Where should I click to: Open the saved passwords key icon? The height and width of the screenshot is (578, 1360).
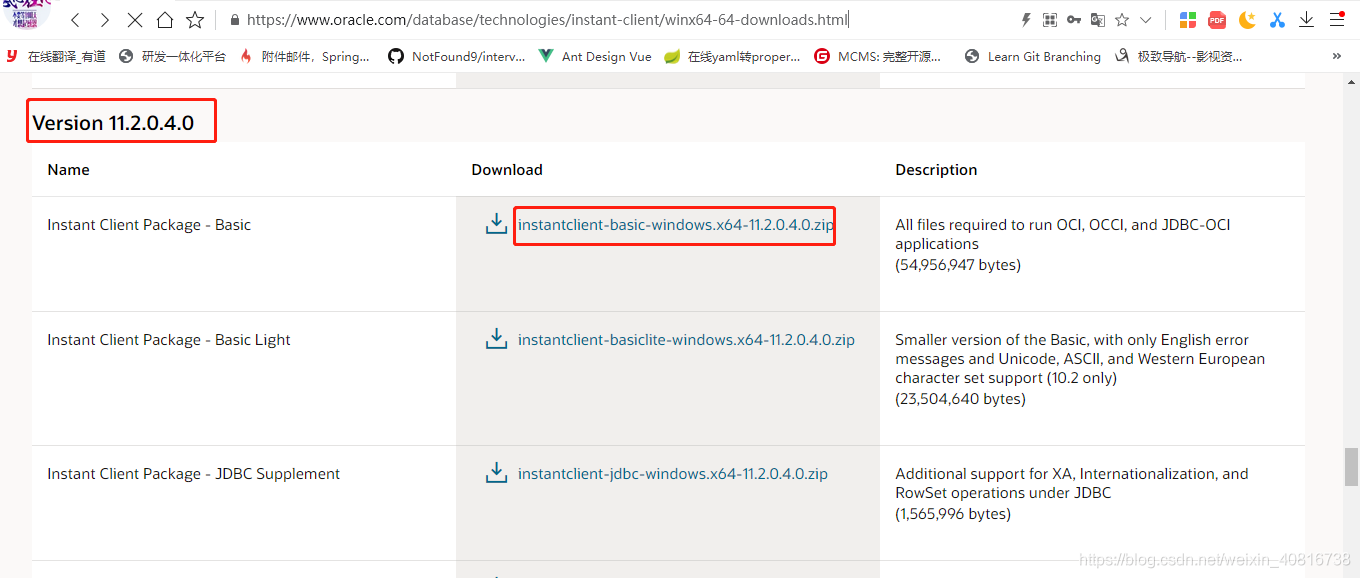[x=1074, y=20]
